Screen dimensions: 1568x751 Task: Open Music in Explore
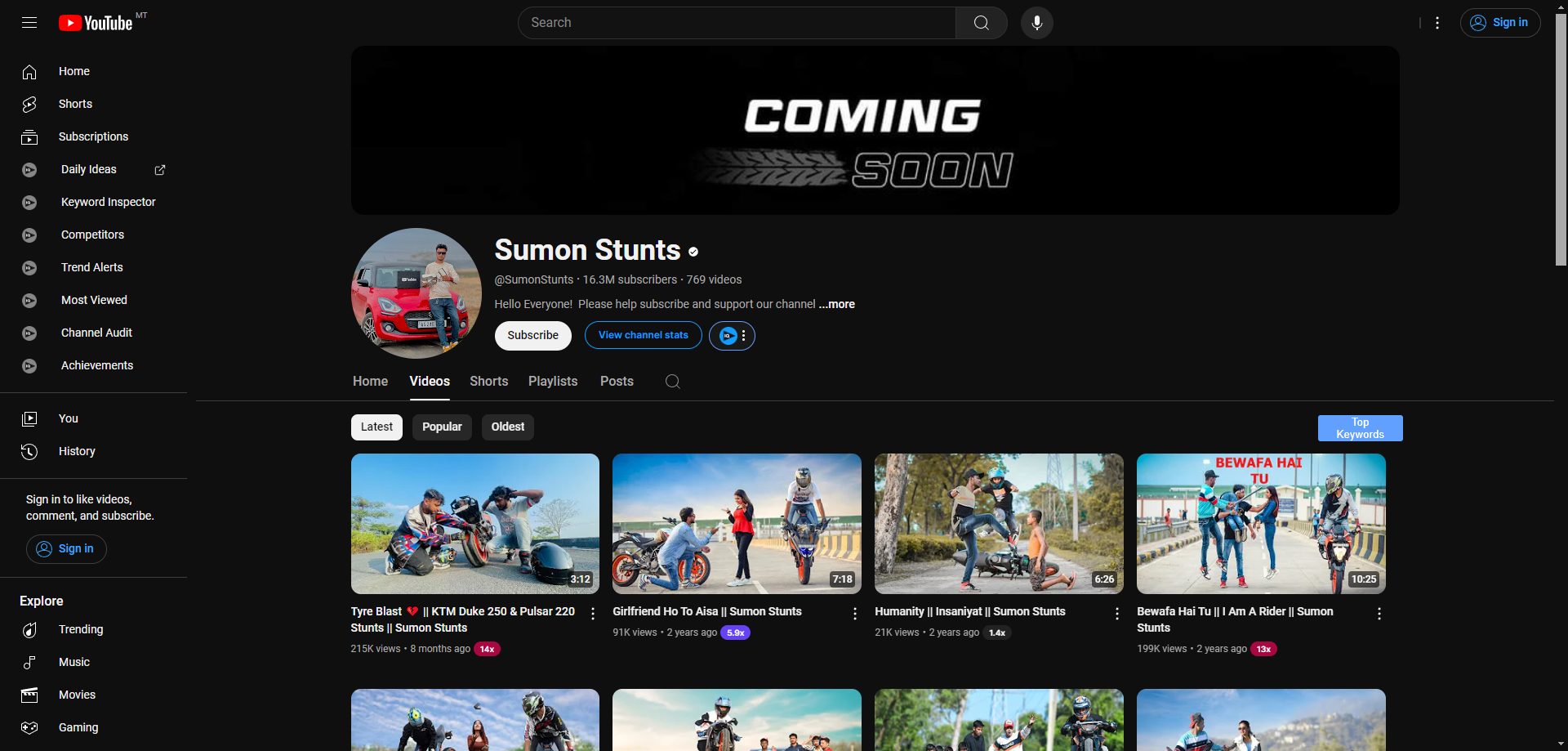(93, 662)
